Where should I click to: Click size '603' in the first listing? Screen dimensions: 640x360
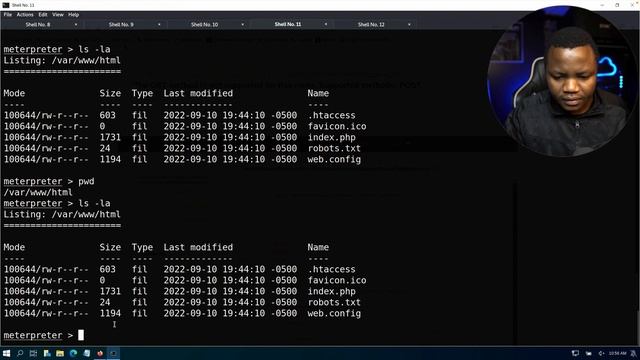coord(107,116)
